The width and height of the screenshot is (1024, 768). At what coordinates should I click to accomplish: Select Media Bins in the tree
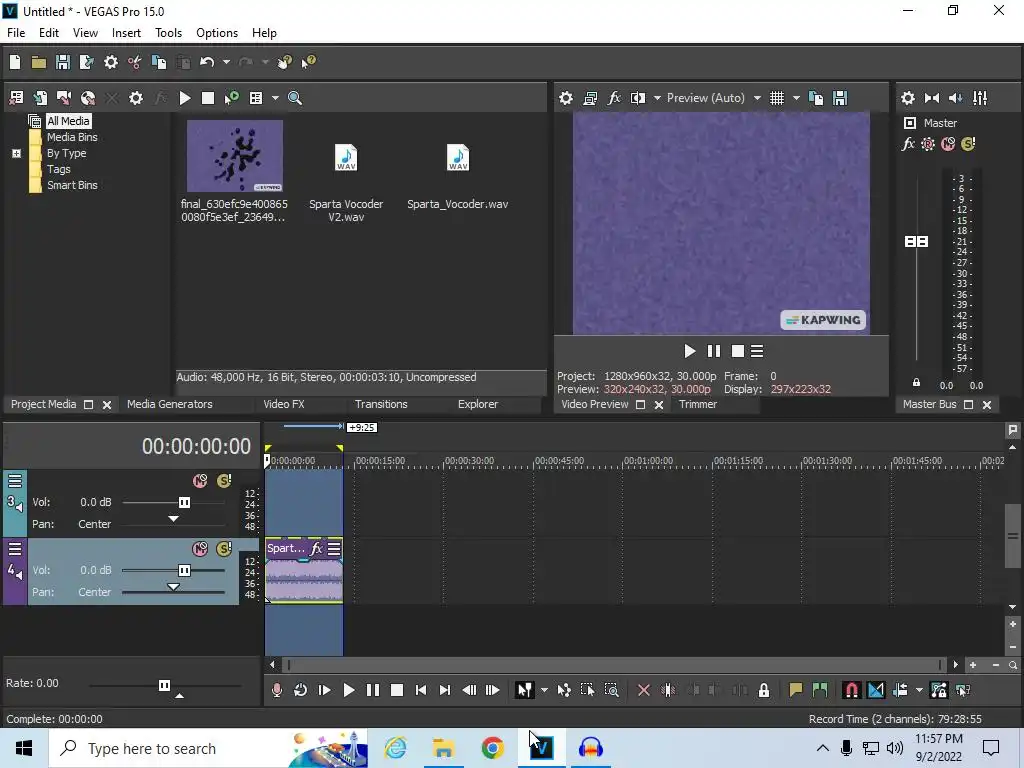pyautogui.click(x=72, y=137)
